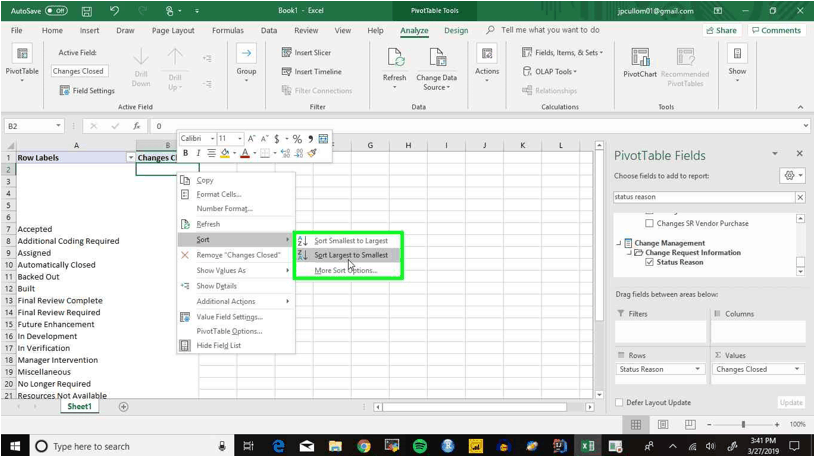Collapse the ribbon with the arrow

coord(800,107)
